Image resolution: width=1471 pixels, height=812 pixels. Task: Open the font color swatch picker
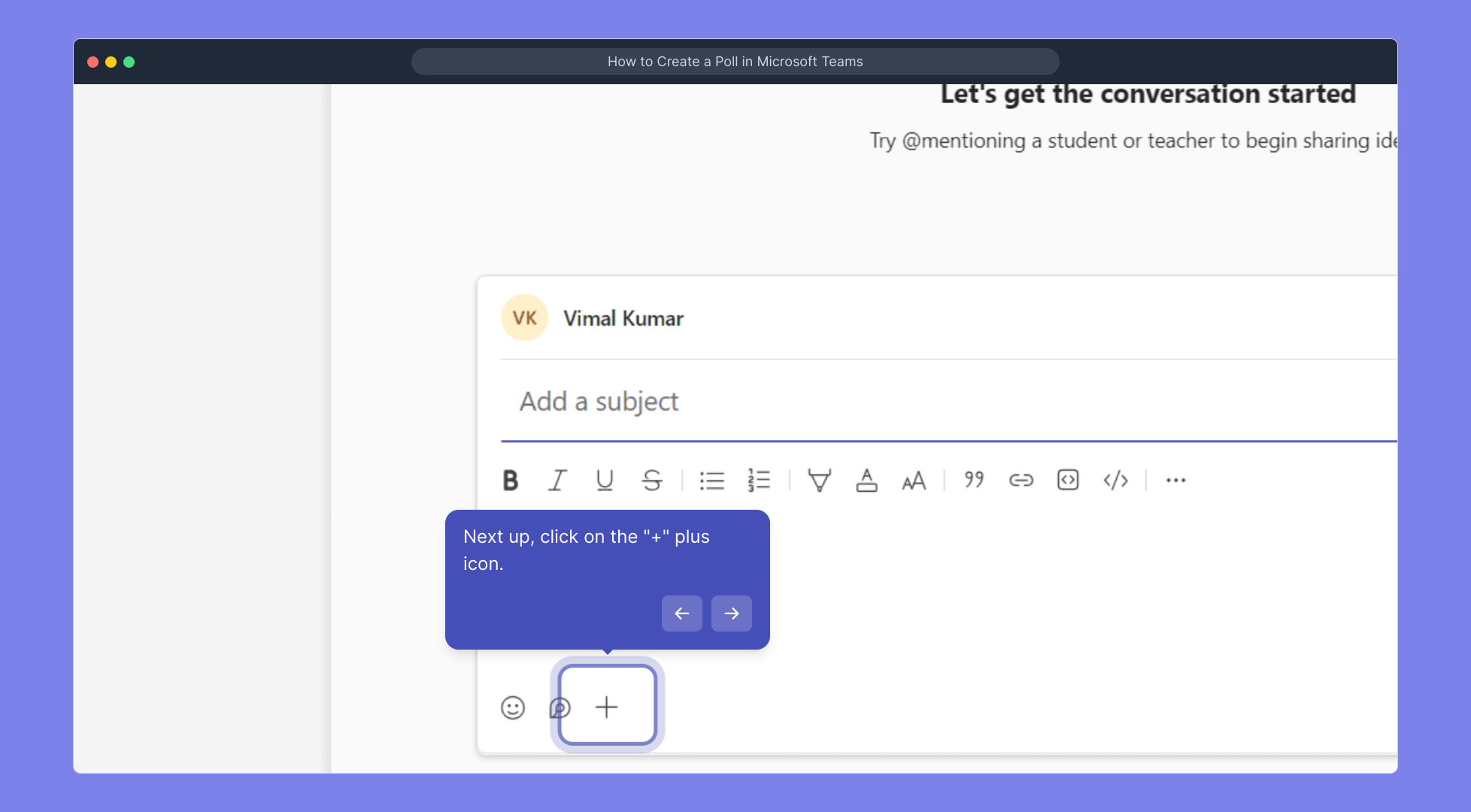pos(866,480)
